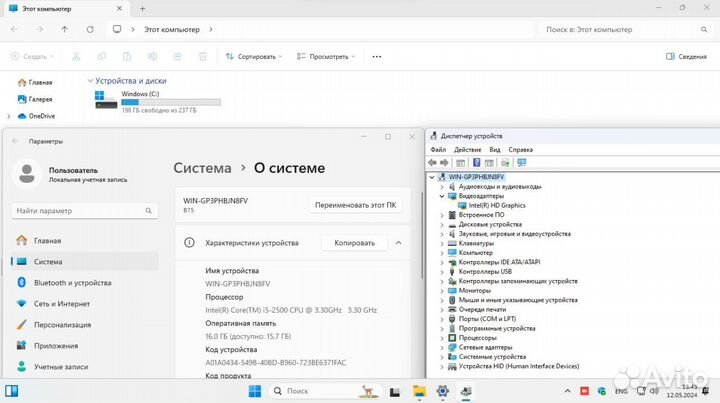Screen dimensions: 720x403
Task: Open Settings gear from the taskbar
Action: coord(443,391)
